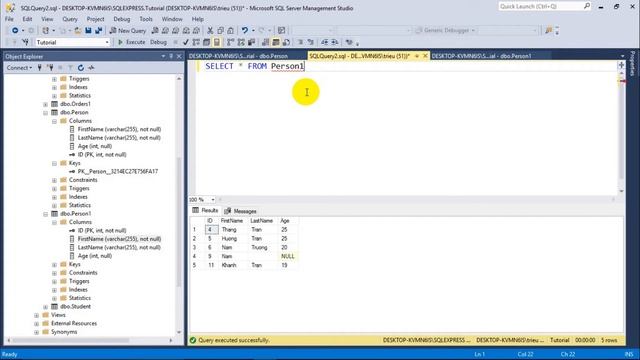640x360 pixels.
Task: Click the Display Estimated Execution Plan icon
Action: (x=196, y=42)
